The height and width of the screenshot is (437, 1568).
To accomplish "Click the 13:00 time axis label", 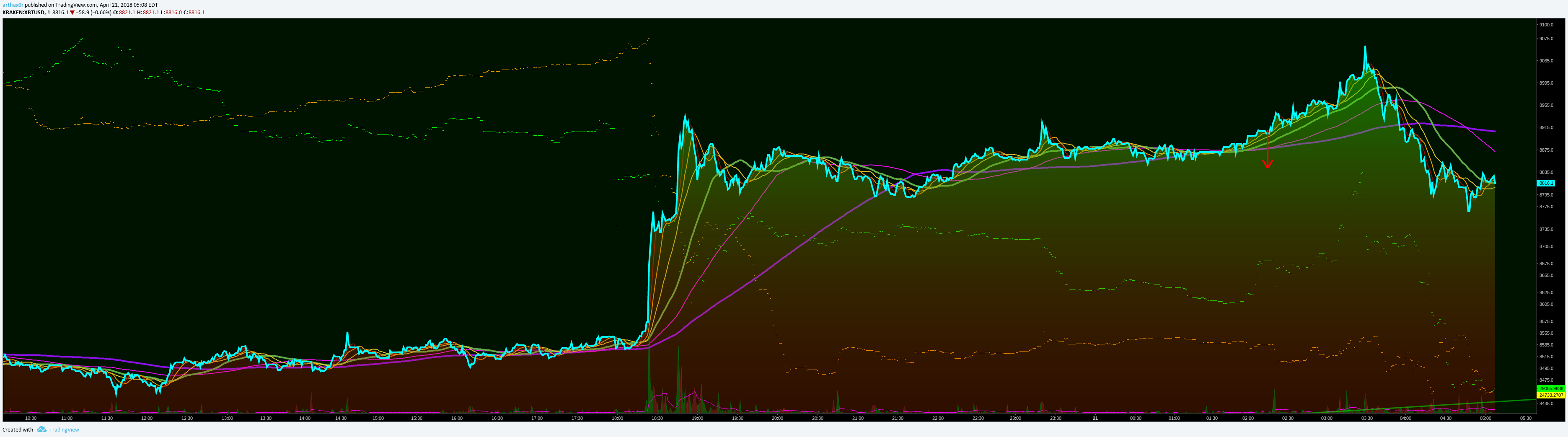I will tap(227, 418).
